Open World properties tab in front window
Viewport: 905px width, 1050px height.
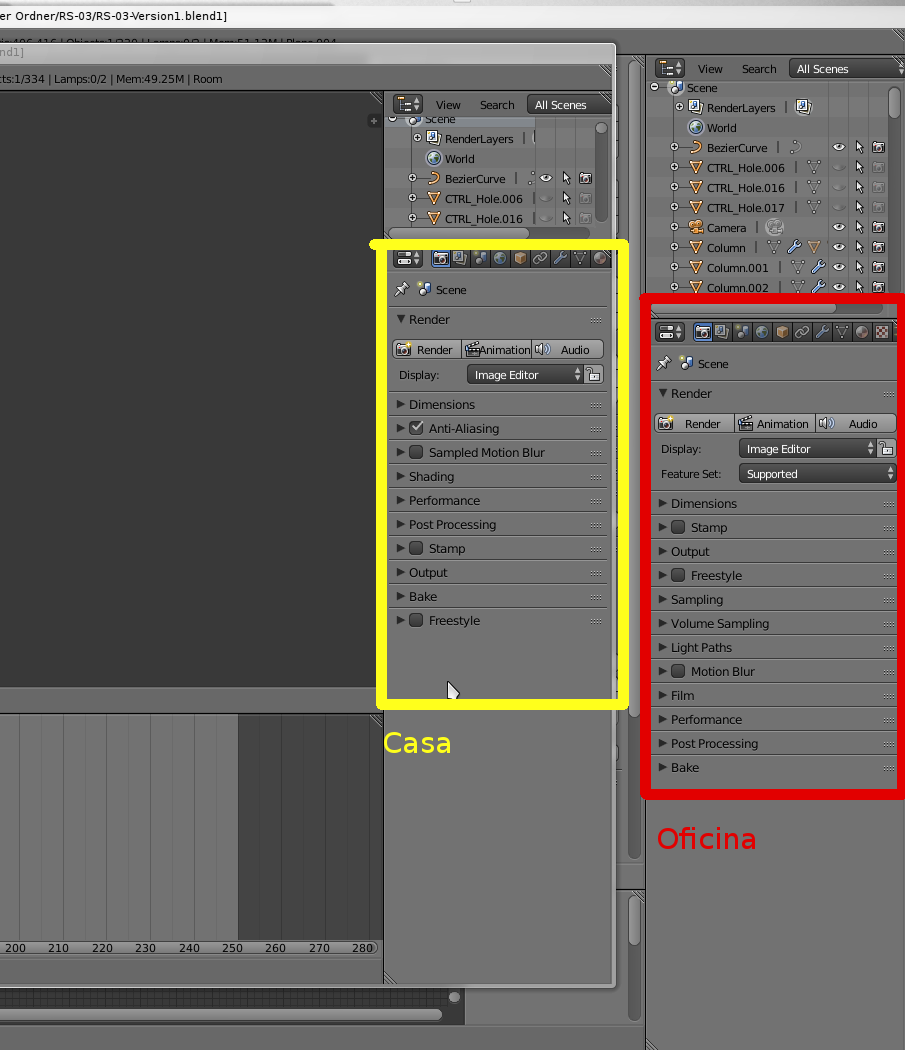click(x=500, y=258)
